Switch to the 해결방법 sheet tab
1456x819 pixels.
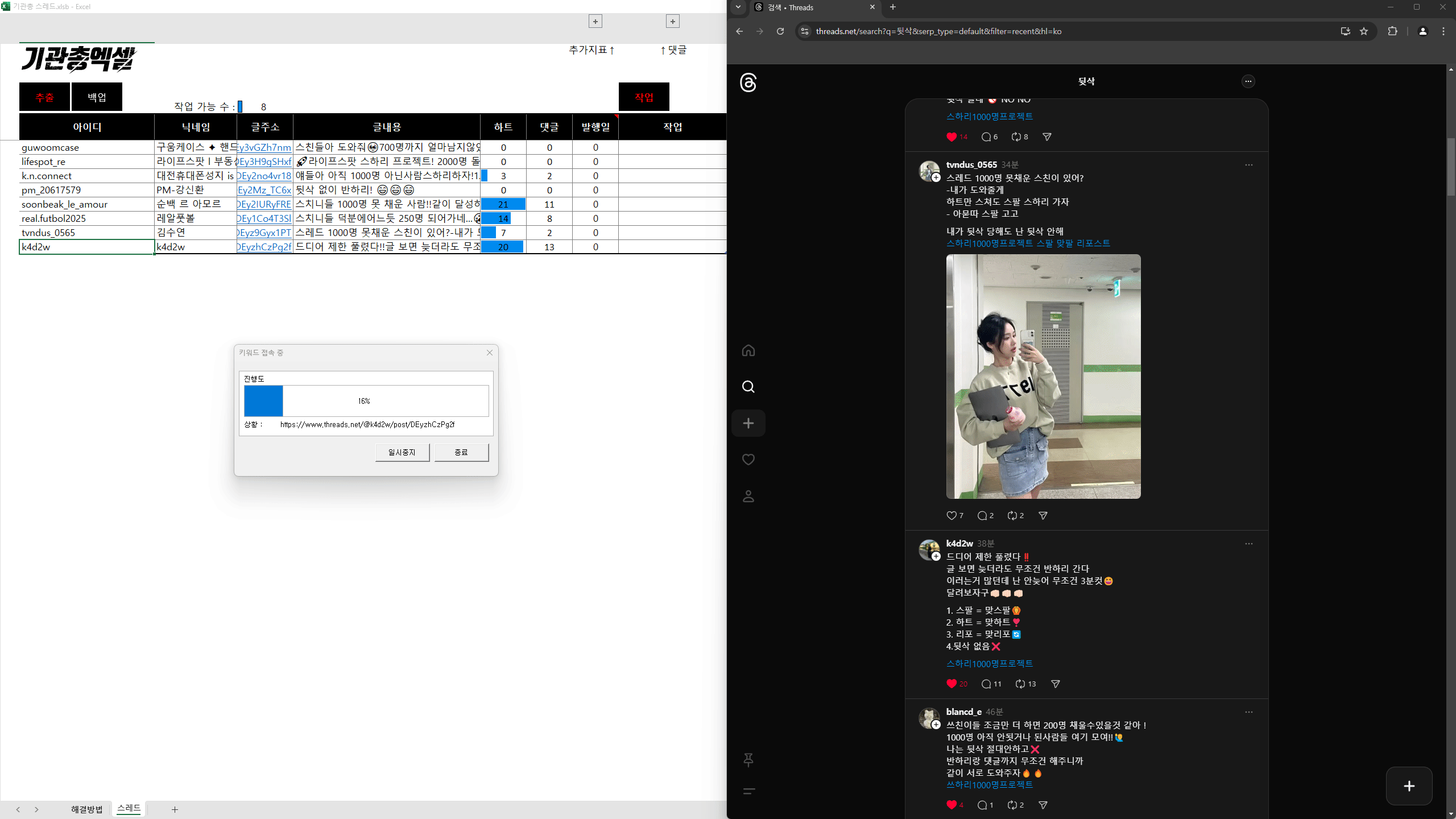click(86, 809)
